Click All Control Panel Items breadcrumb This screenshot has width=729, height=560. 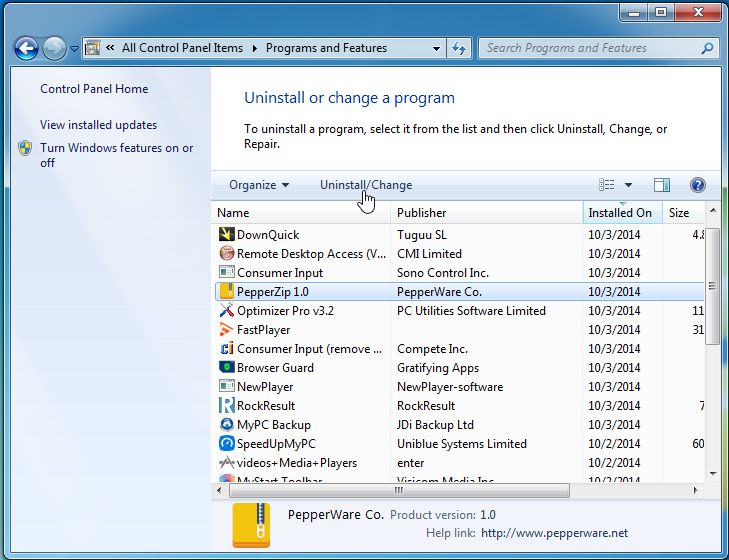tap(182, 48)
